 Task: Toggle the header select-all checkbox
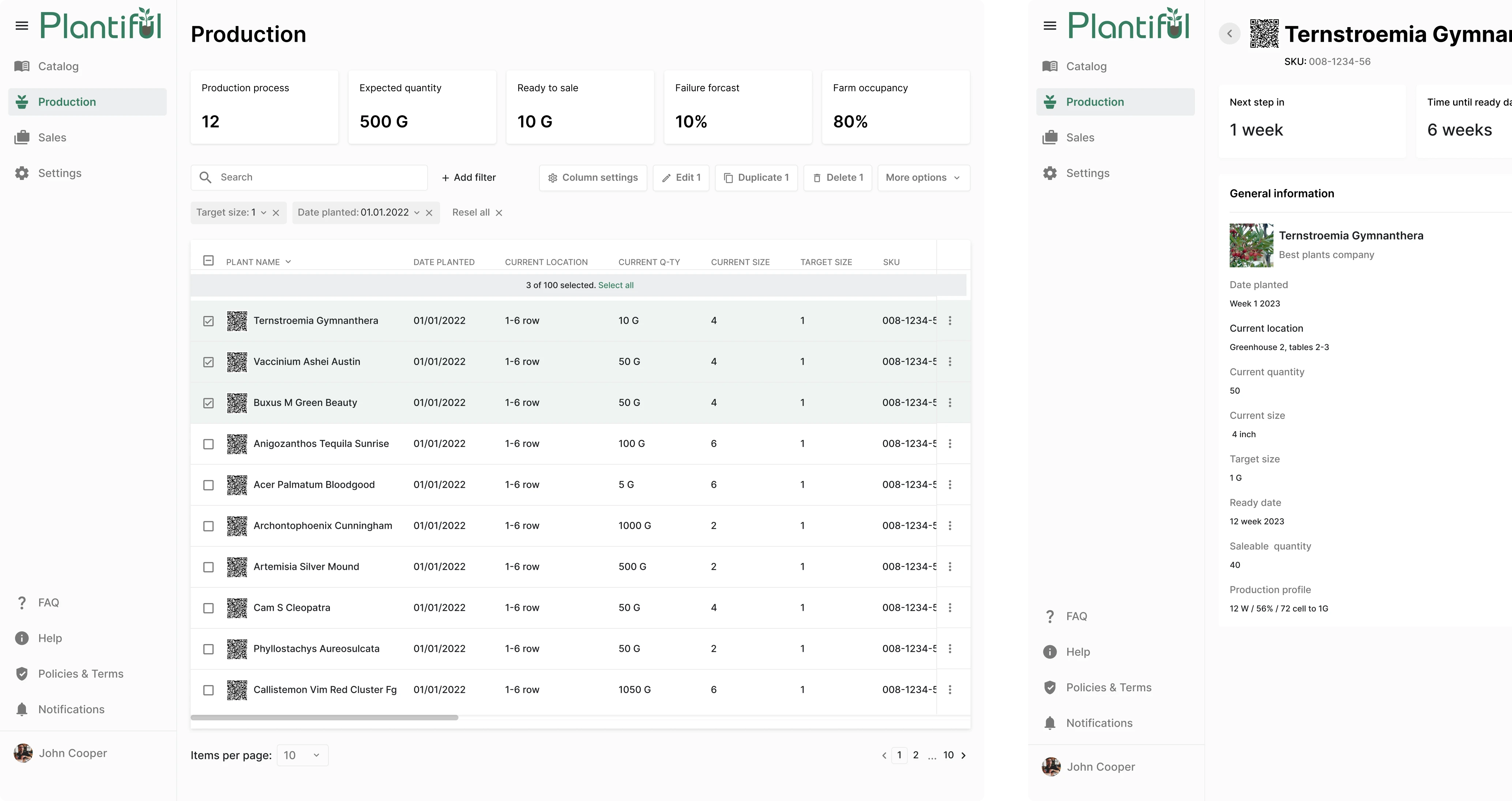tap(208, 260)
